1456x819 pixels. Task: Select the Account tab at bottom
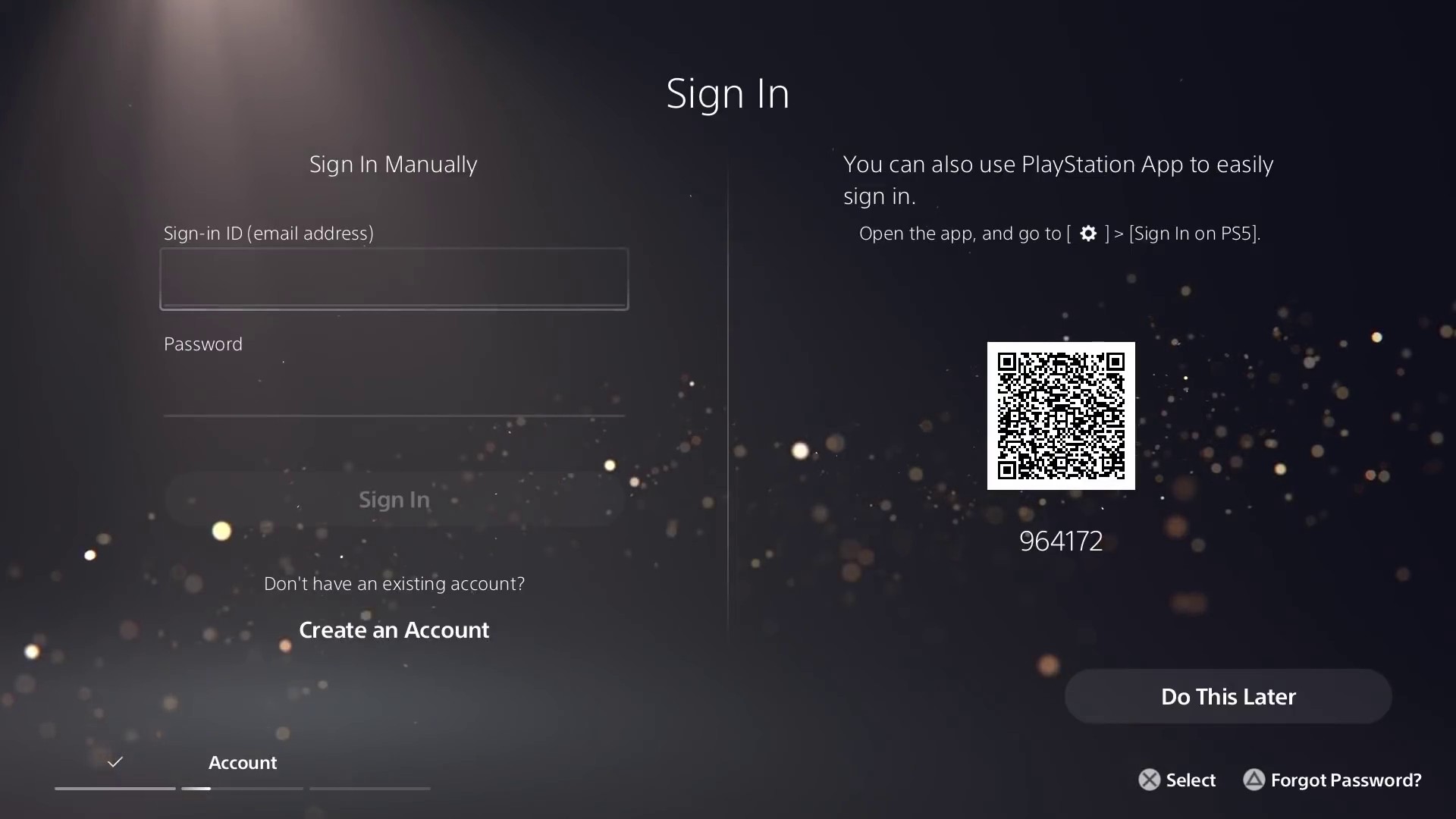242,763
